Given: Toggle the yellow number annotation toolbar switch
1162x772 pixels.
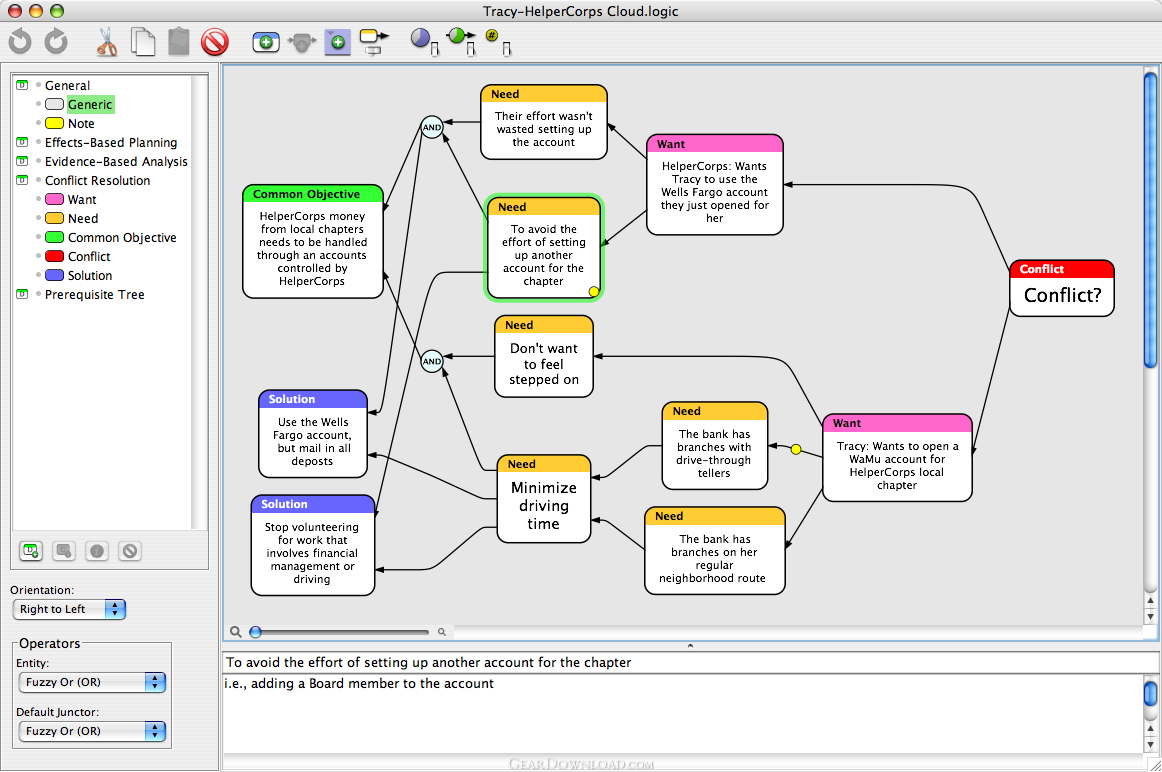Looking at the screenshot, I should [498, 42].
